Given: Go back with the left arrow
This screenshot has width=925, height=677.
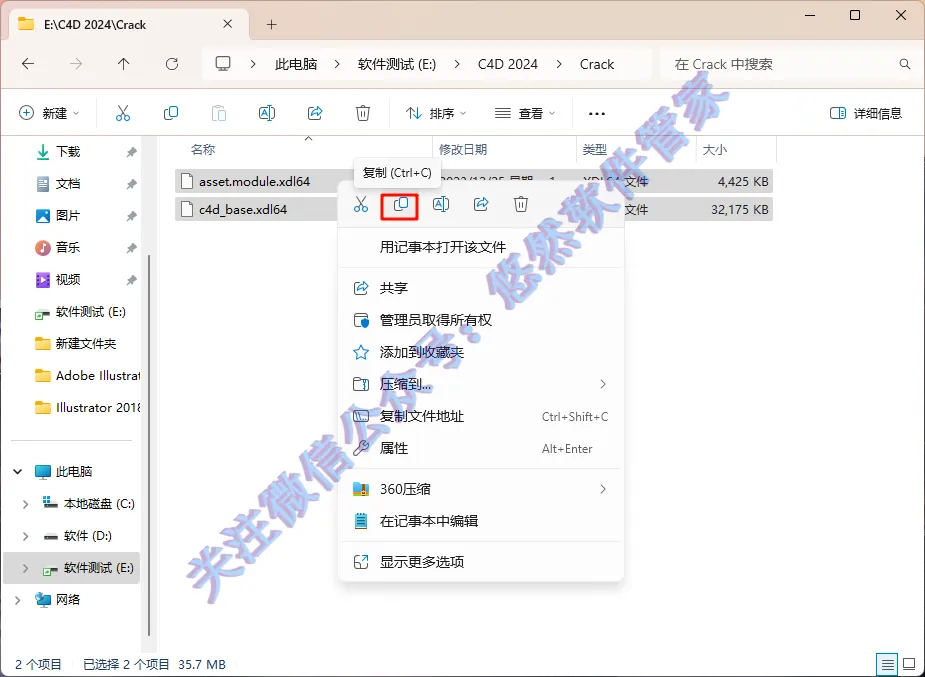Looking at the screenshot, I should pos(28,64).
